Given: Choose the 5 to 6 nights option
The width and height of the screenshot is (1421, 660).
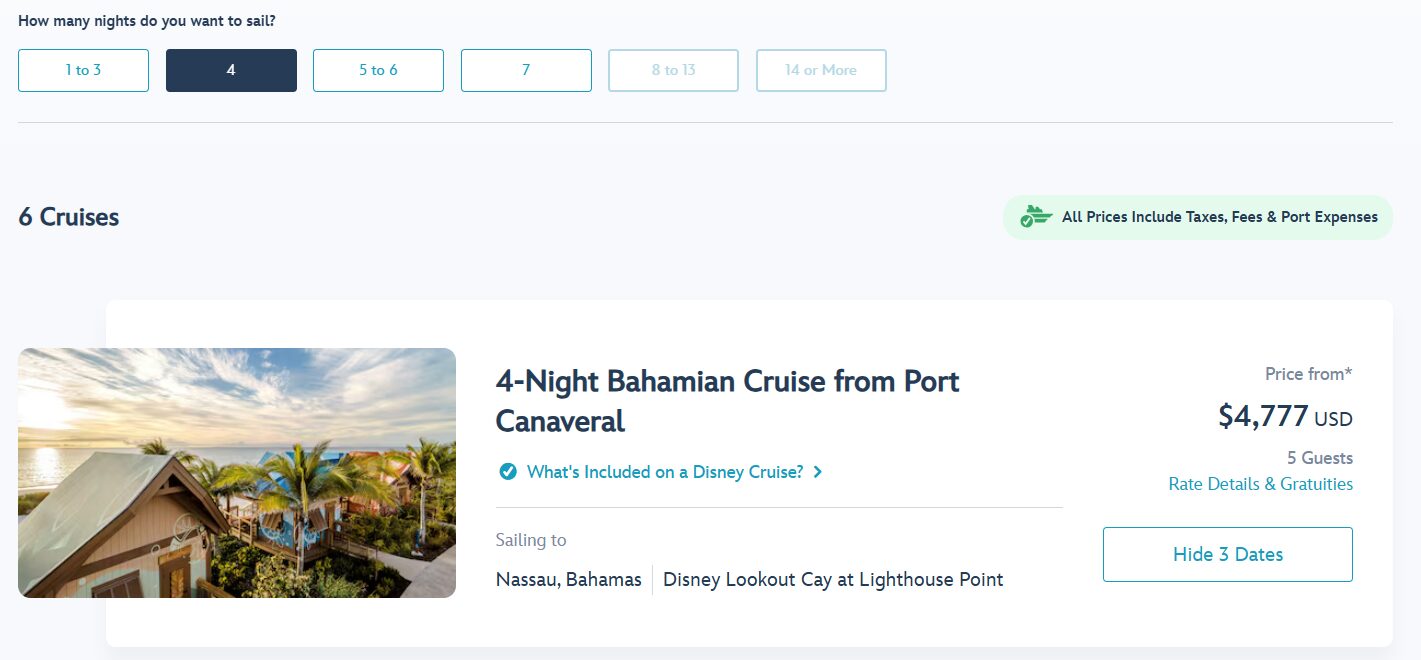Looking at the screenshot, I should (x=378, y=70).
